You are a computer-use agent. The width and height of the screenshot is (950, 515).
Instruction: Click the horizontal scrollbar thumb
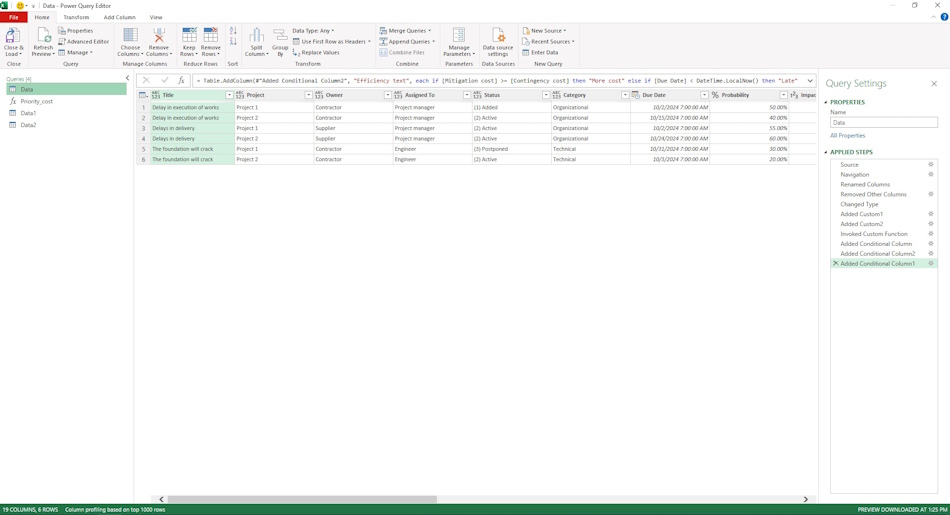302,499
